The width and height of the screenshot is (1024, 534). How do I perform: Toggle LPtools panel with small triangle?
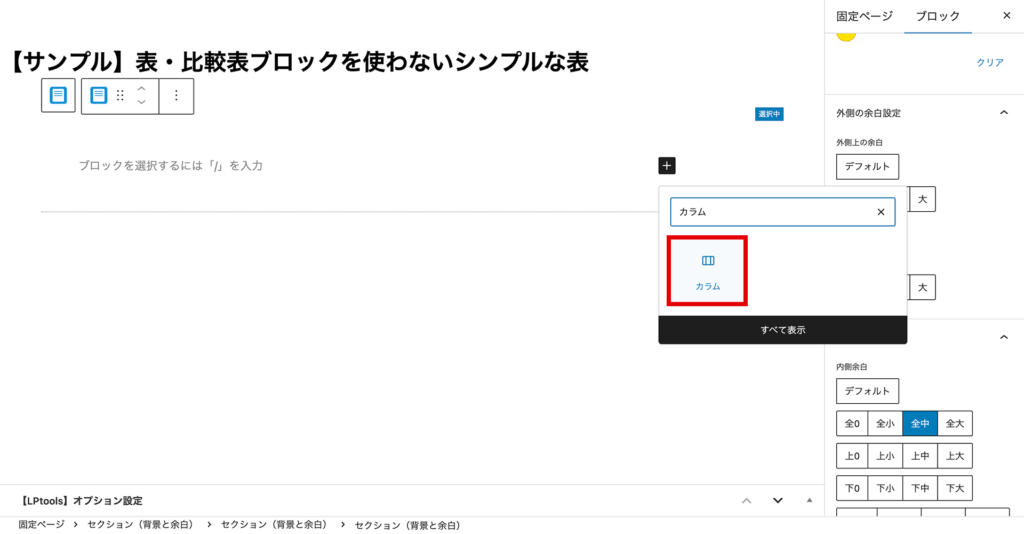pyautogui.click(x=809, y=500)
